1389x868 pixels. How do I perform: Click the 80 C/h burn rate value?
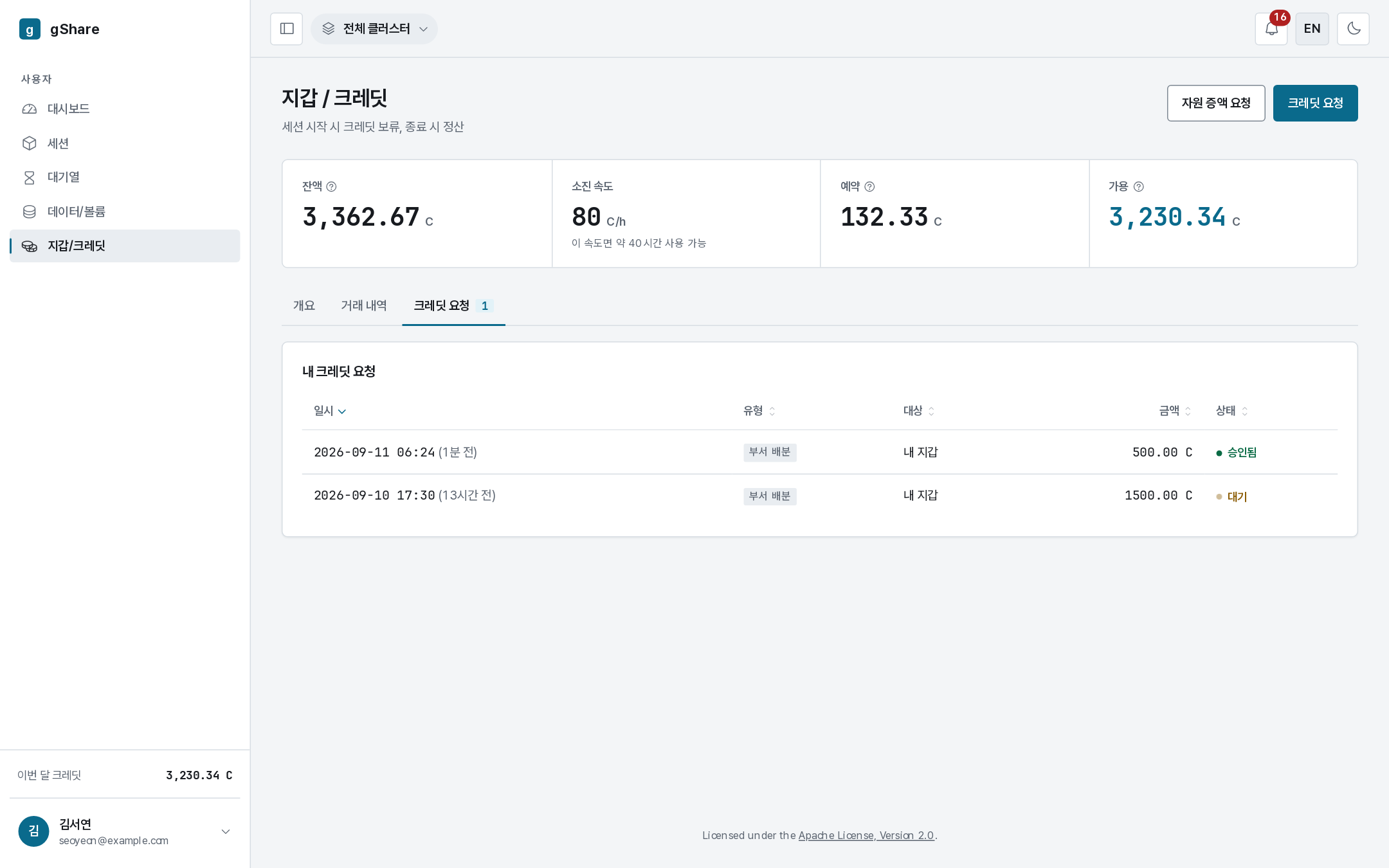point(599,217)
